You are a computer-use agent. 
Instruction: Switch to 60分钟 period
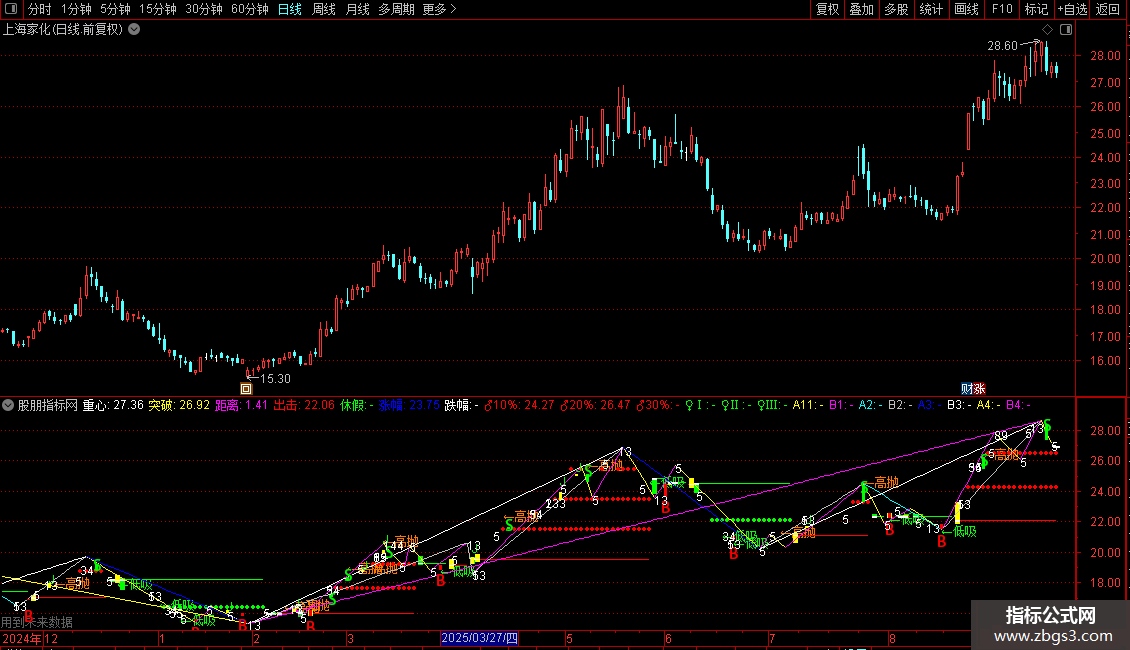click(x=250, y=9)
